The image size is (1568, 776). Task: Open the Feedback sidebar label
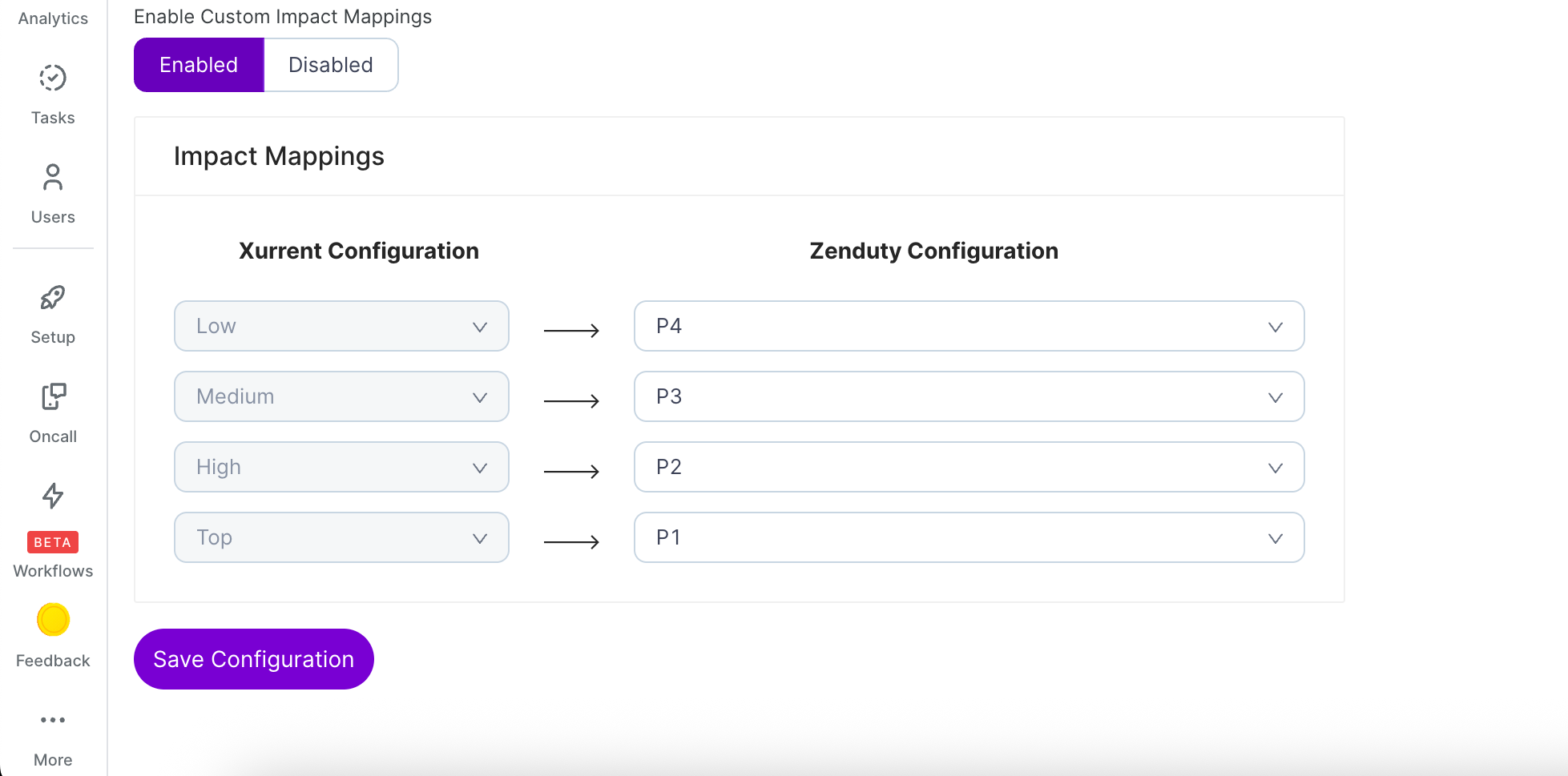53,661
